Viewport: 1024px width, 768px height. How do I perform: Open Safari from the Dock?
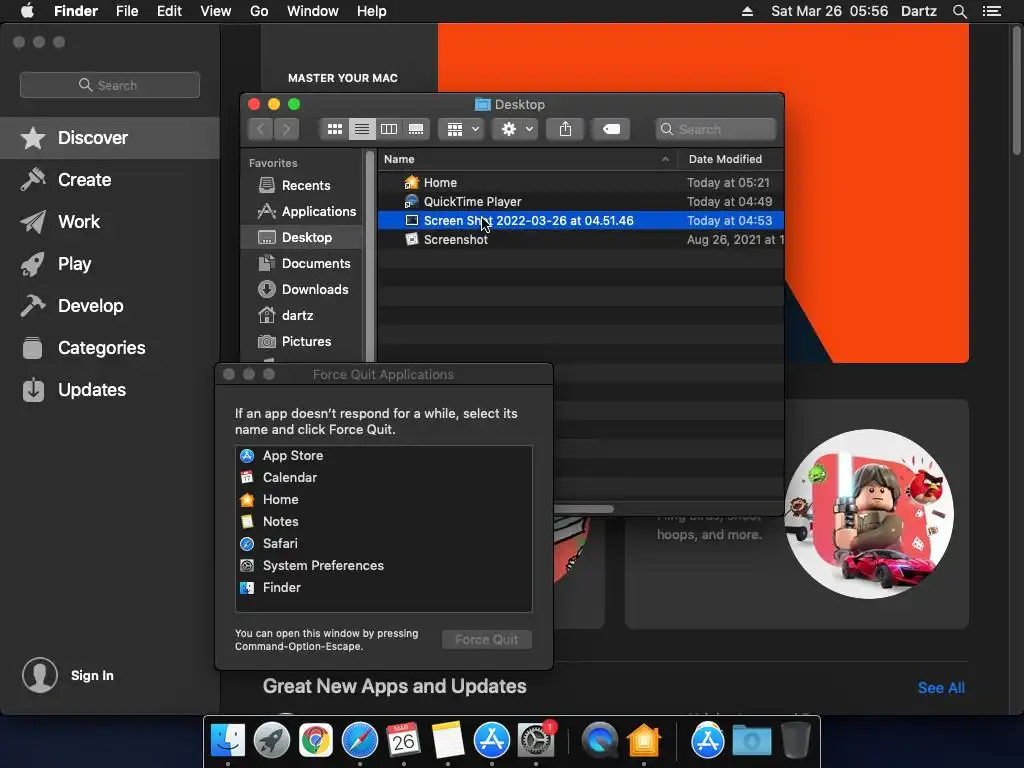(360, 741)
